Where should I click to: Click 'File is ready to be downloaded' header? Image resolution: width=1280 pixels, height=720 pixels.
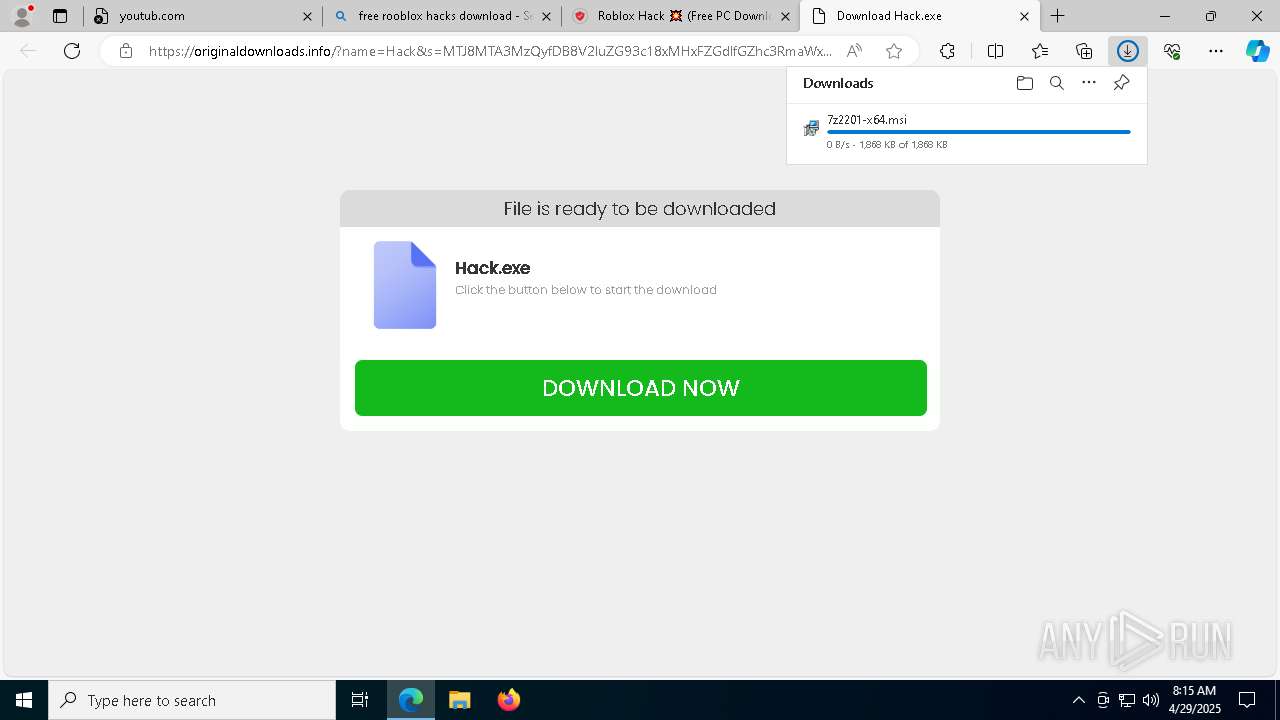click(640, 209)
